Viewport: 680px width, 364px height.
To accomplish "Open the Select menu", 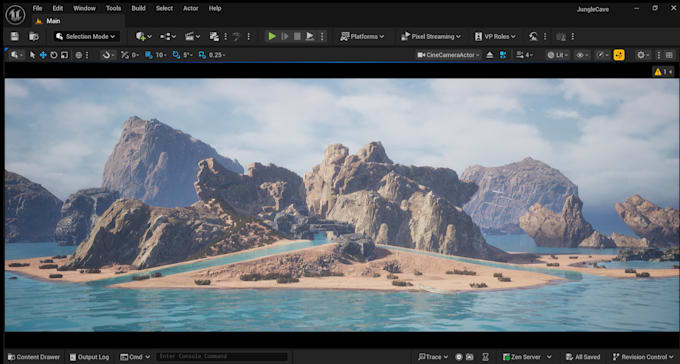I will (164, 8).
